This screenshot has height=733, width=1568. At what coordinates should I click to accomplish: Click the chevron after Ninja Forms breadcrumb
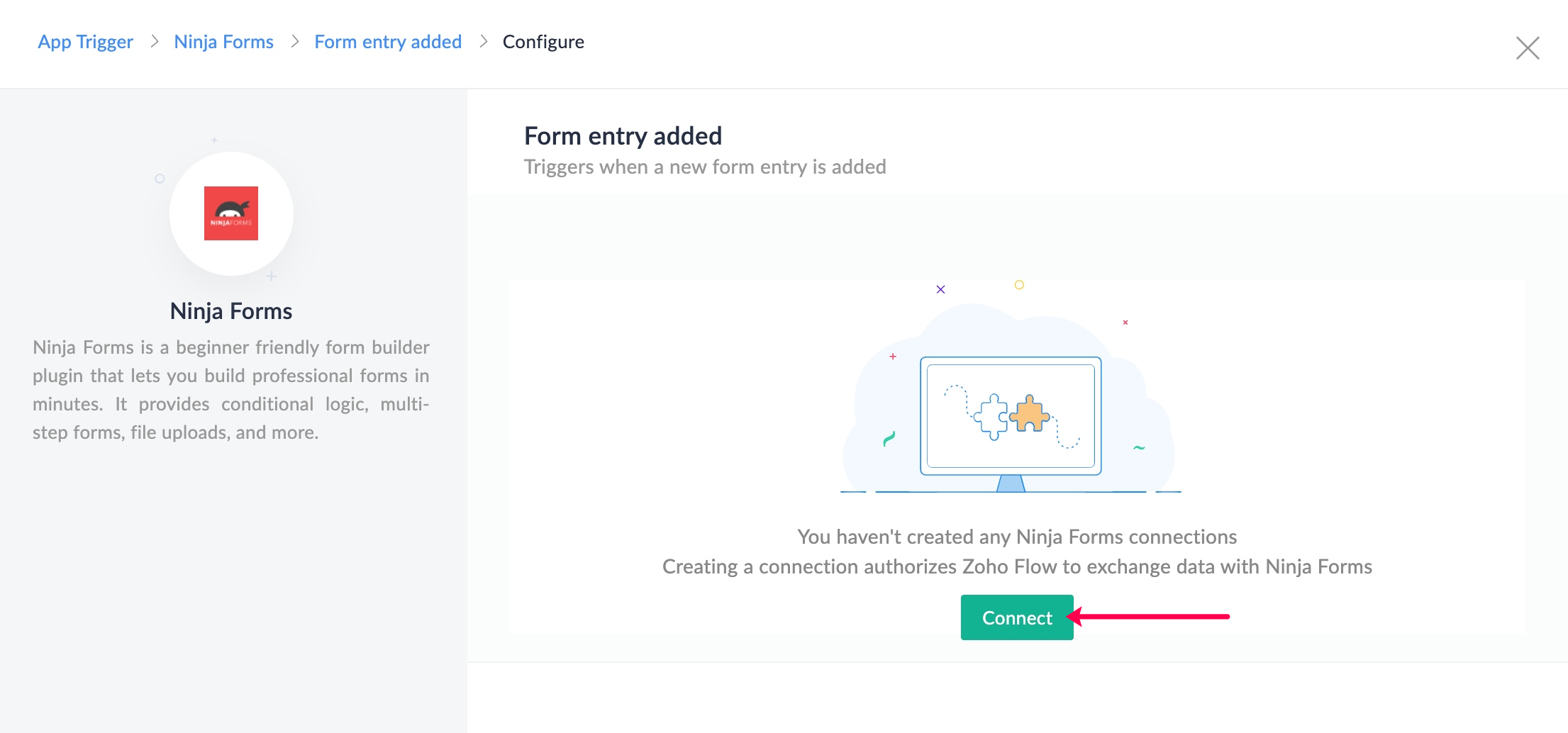pos(294,42)
